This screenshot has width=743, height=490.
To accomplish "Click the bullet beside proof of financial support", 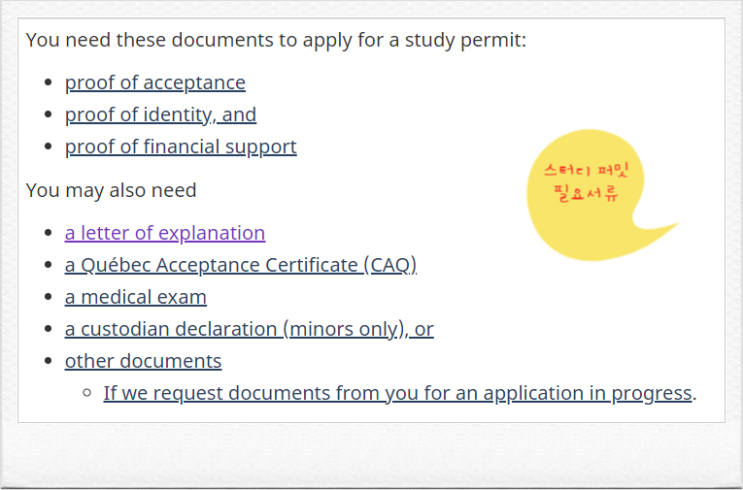I will pos(47,147).
